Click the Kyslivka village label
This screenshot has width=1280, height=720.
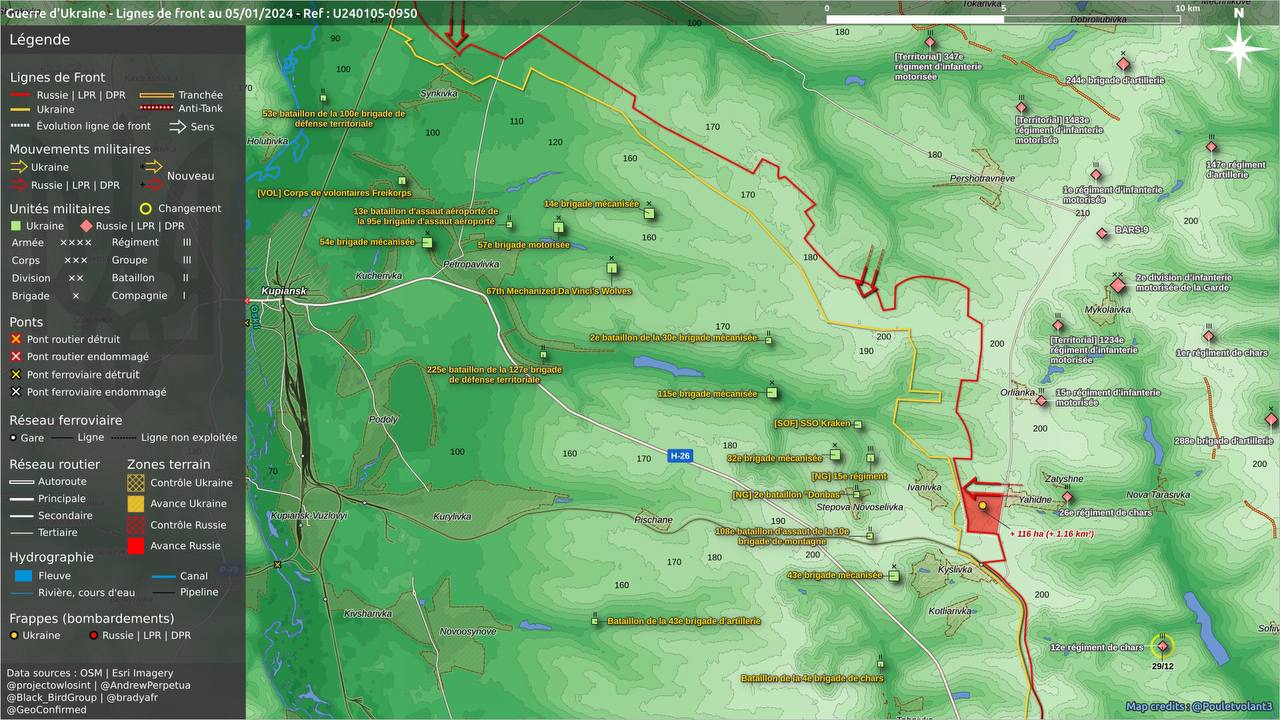[x=955, y=570]
